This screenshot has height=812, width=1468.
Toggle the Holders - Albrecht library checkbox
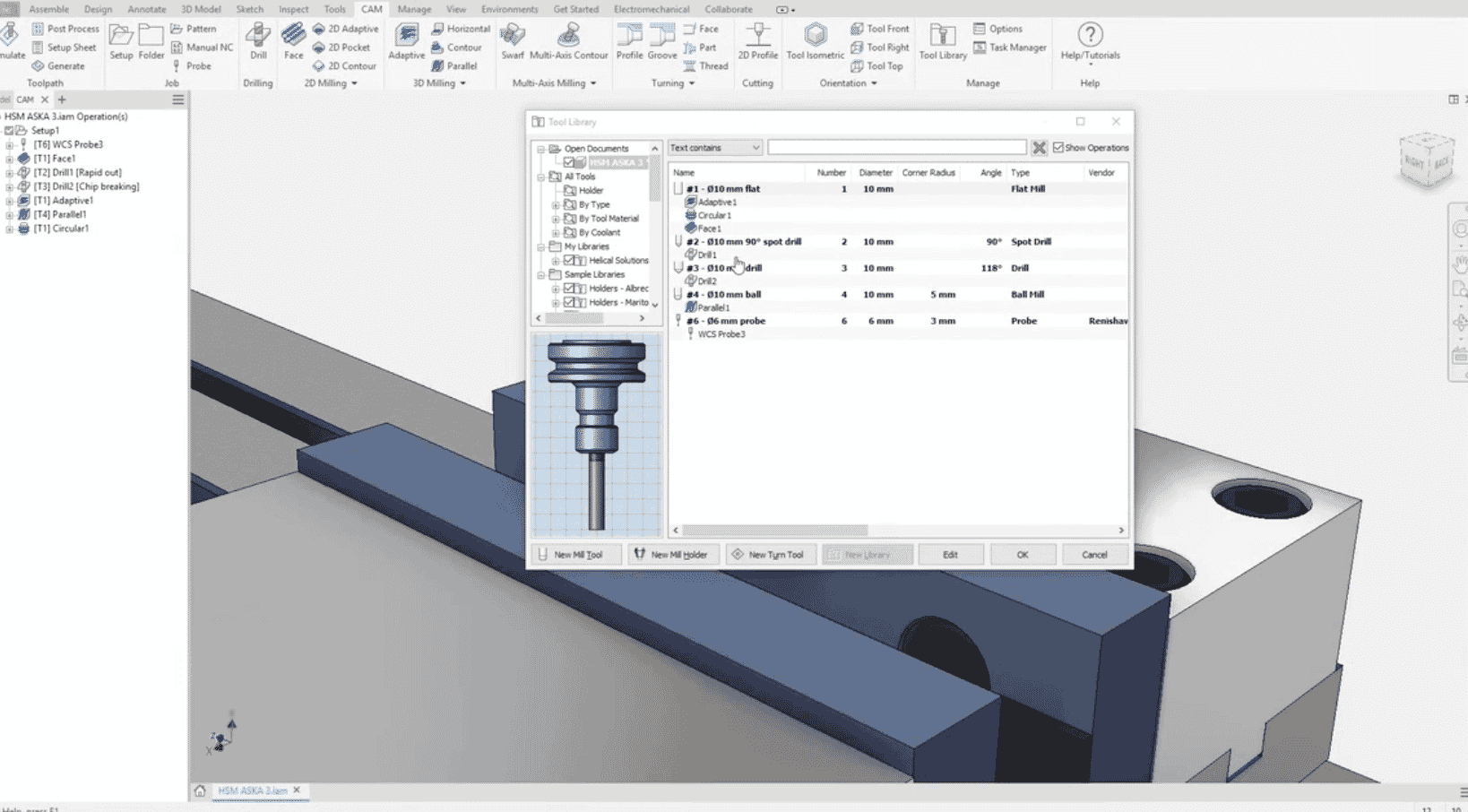point(569,289)
